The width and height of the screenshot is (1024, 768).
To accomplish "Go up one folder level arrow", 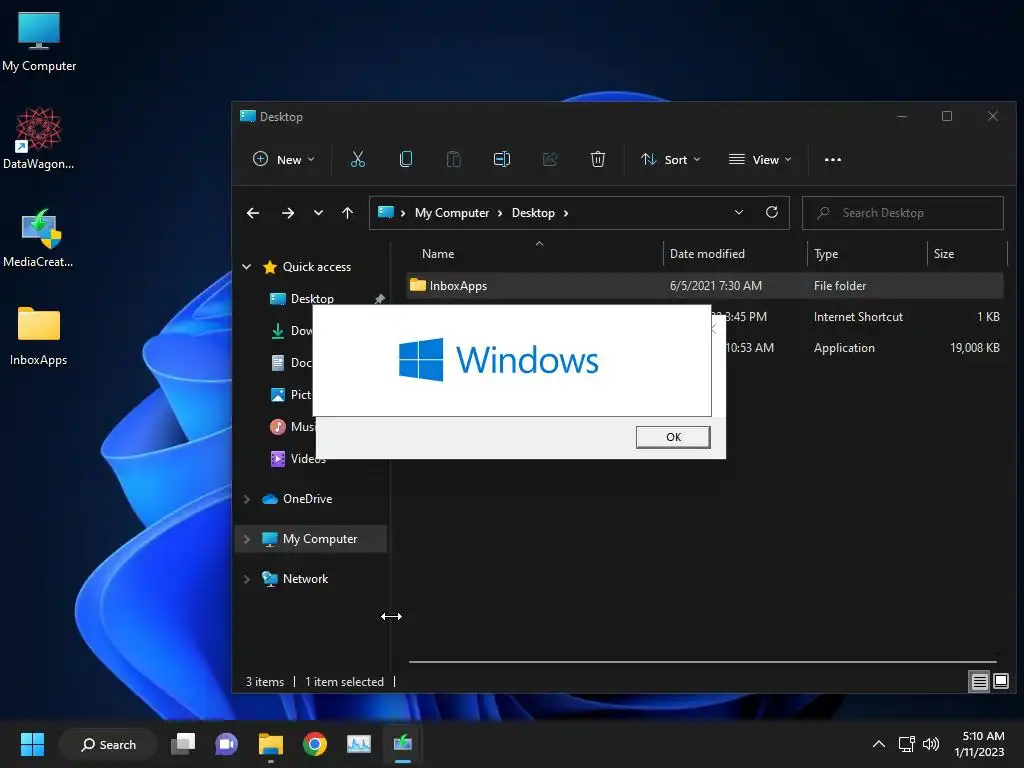I will pyautogui.click(x=347, y=213).
